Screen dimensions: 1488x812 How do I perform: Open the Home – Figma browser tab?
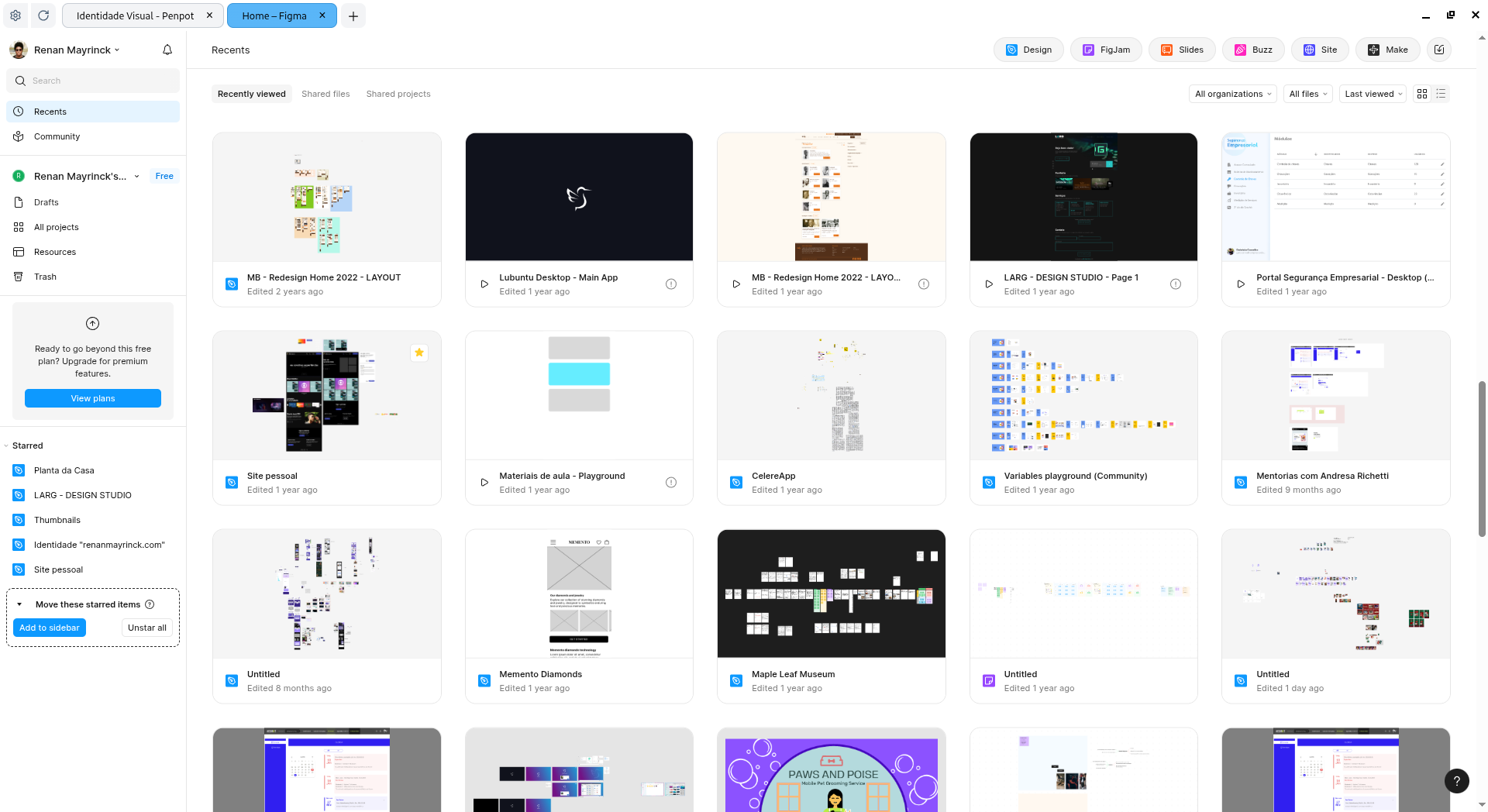(273, 15)
